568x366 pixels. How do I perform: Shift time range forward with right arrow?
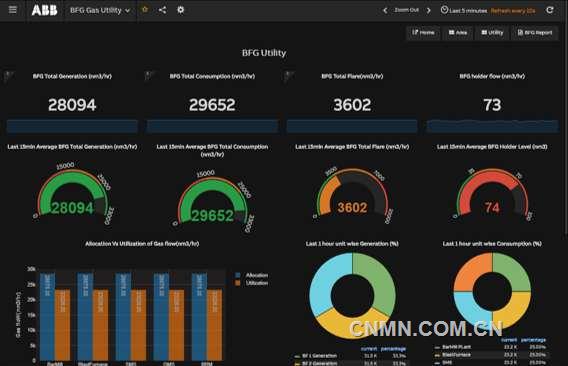(x=429, y=11)
